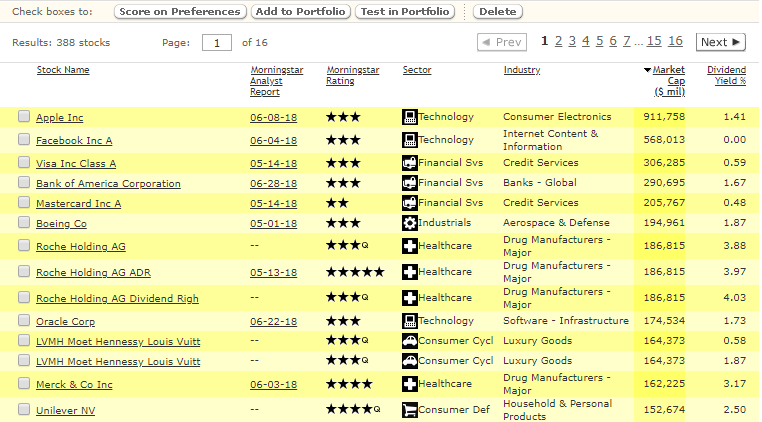The width and height of the screenshot is (762, 422).
Task: Click Technology sector icon in Facebook Inc A row
Action: point(410,140)
